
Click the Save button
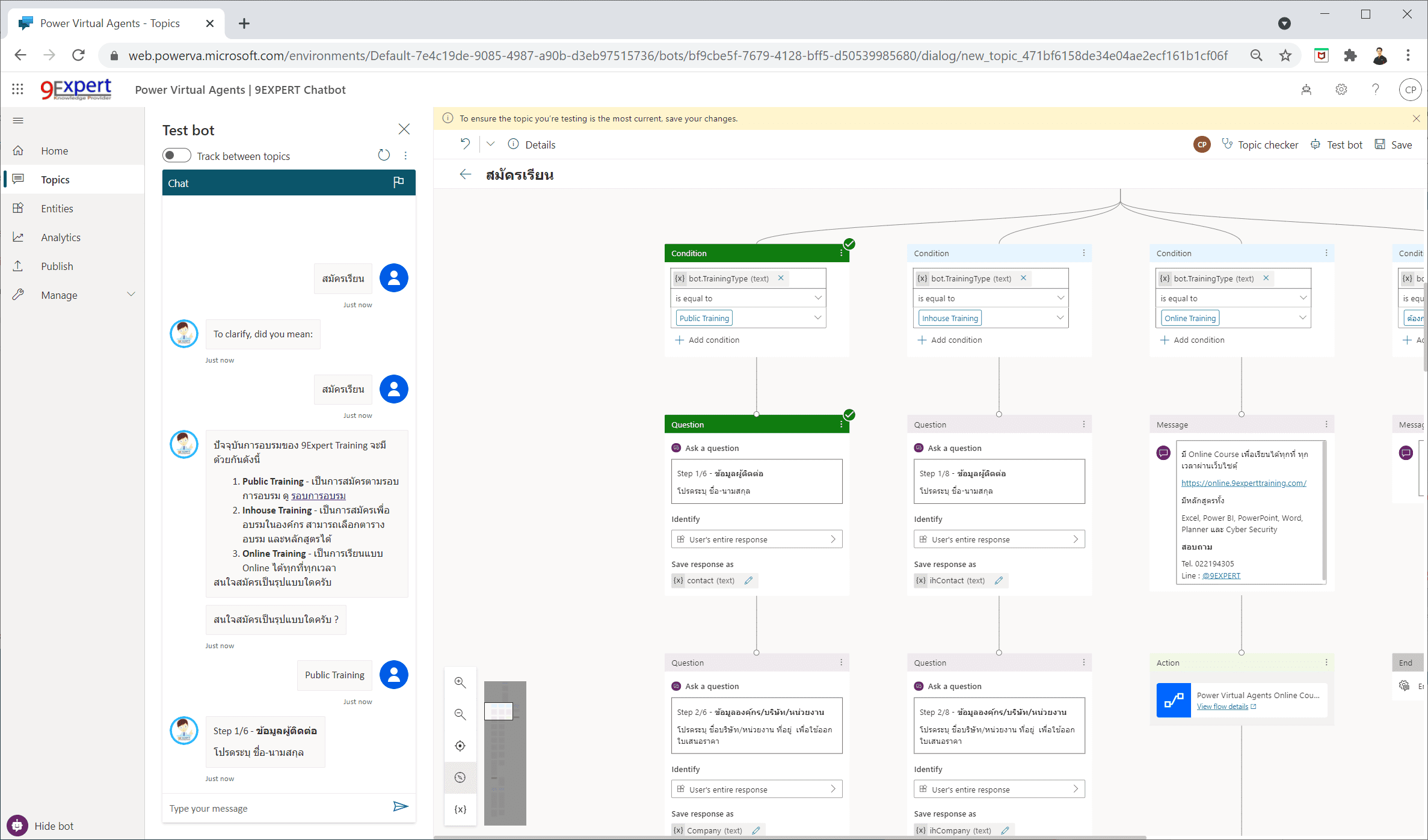point(1394,145)
